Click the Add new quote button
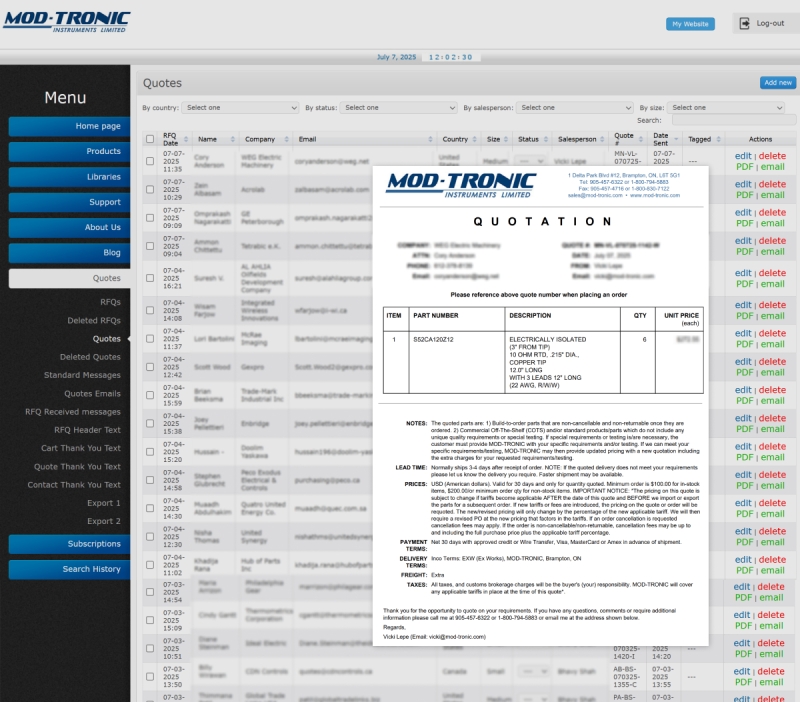The width and height of the screenshot is (800, 702). [778, 83]
